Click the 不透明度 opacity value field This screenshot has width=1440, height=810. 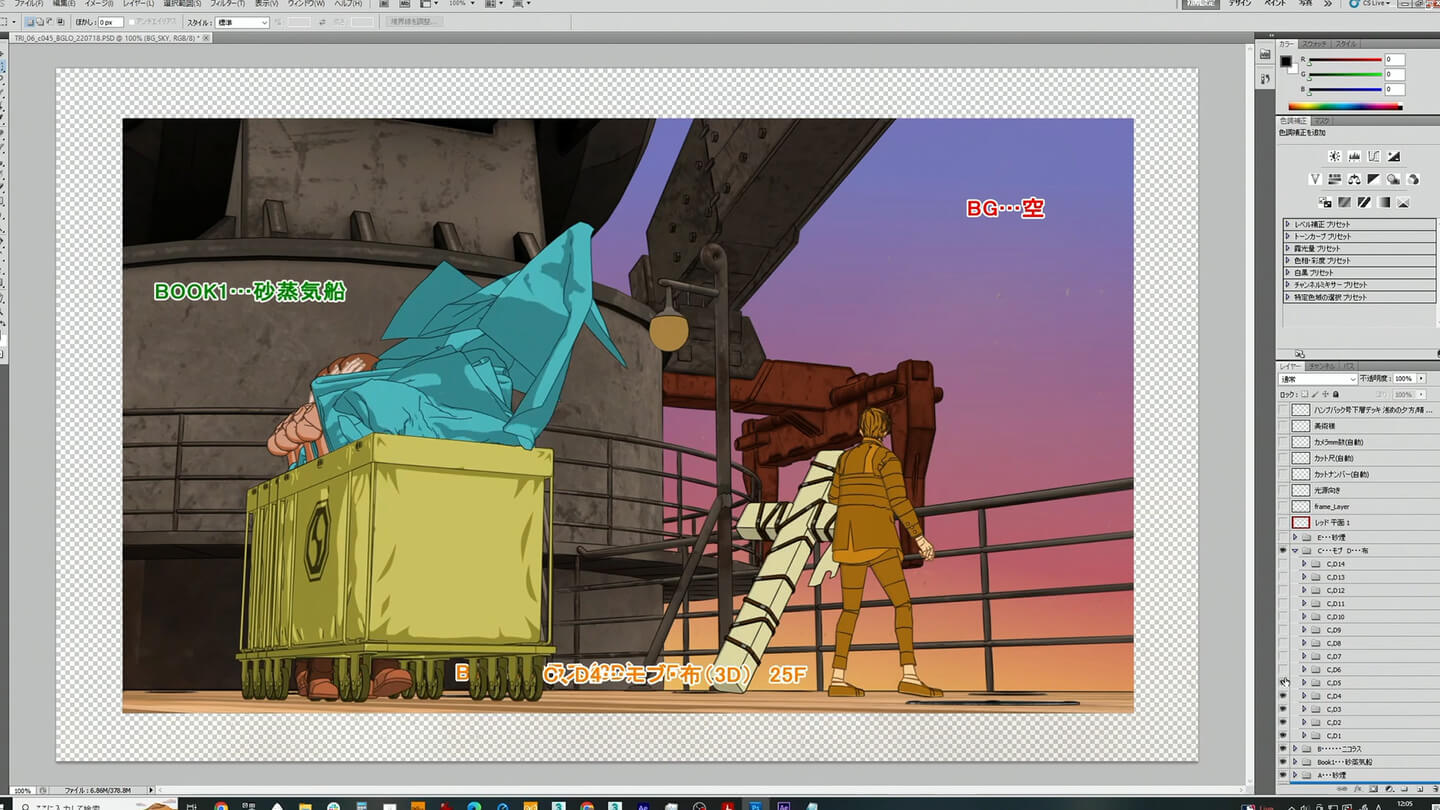tap(1404, 379)
